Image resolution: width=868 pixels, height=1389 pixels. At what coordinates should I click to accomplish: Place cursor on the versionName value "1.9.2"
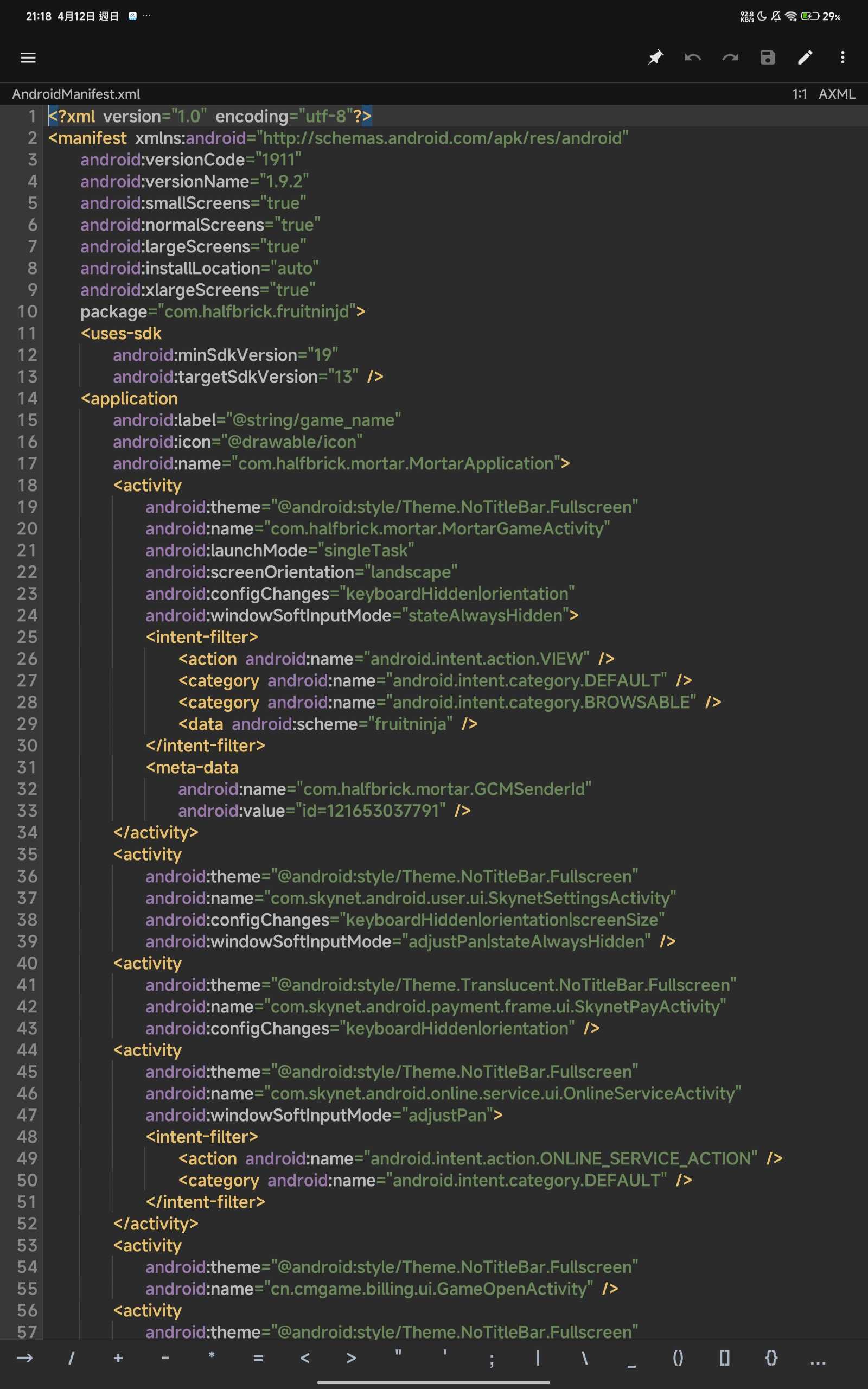tap(284, 182)
